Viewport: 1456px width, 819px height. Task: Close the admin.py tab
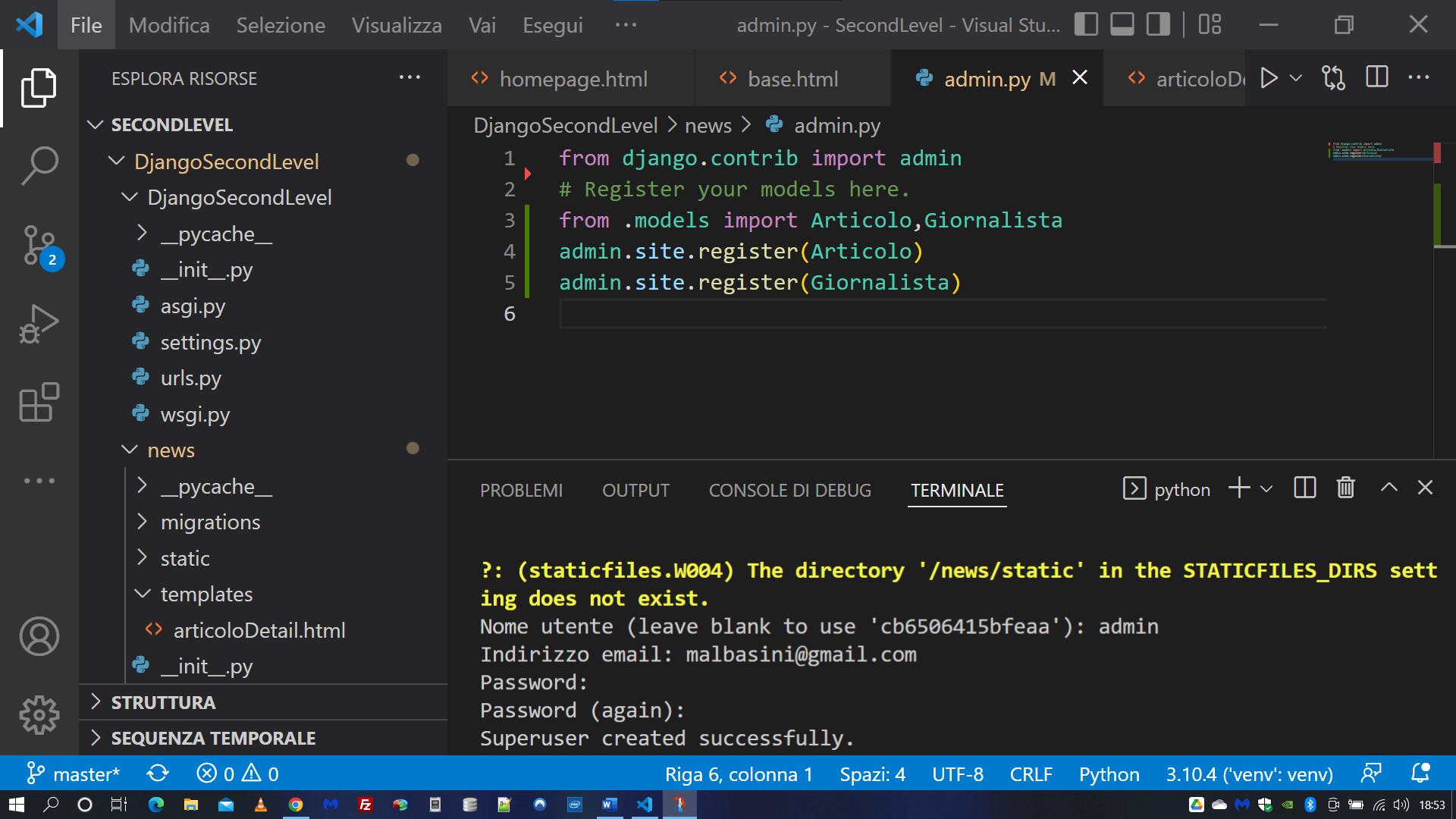click(x=1080, y=77)
